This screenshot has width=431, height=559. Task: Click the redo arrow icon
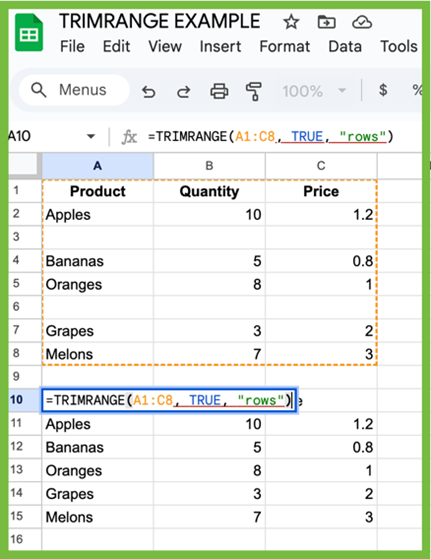coord(184,91)
